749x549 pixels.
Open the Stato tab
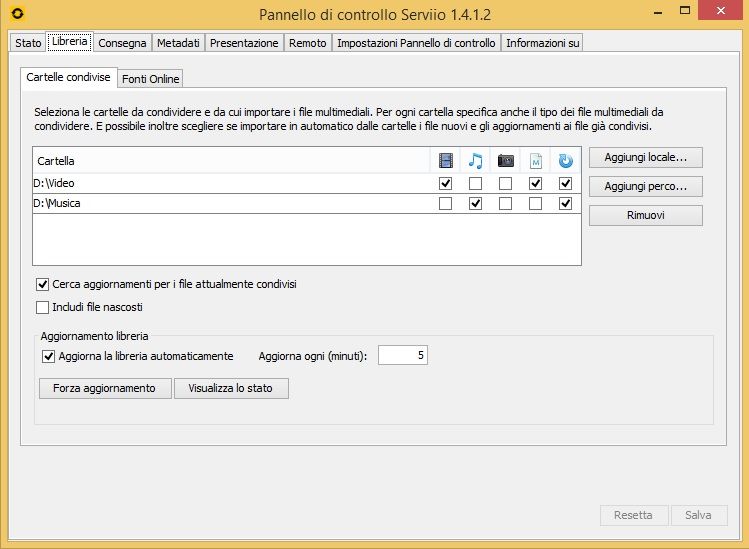pyautogui.click(x=28, y=43)
